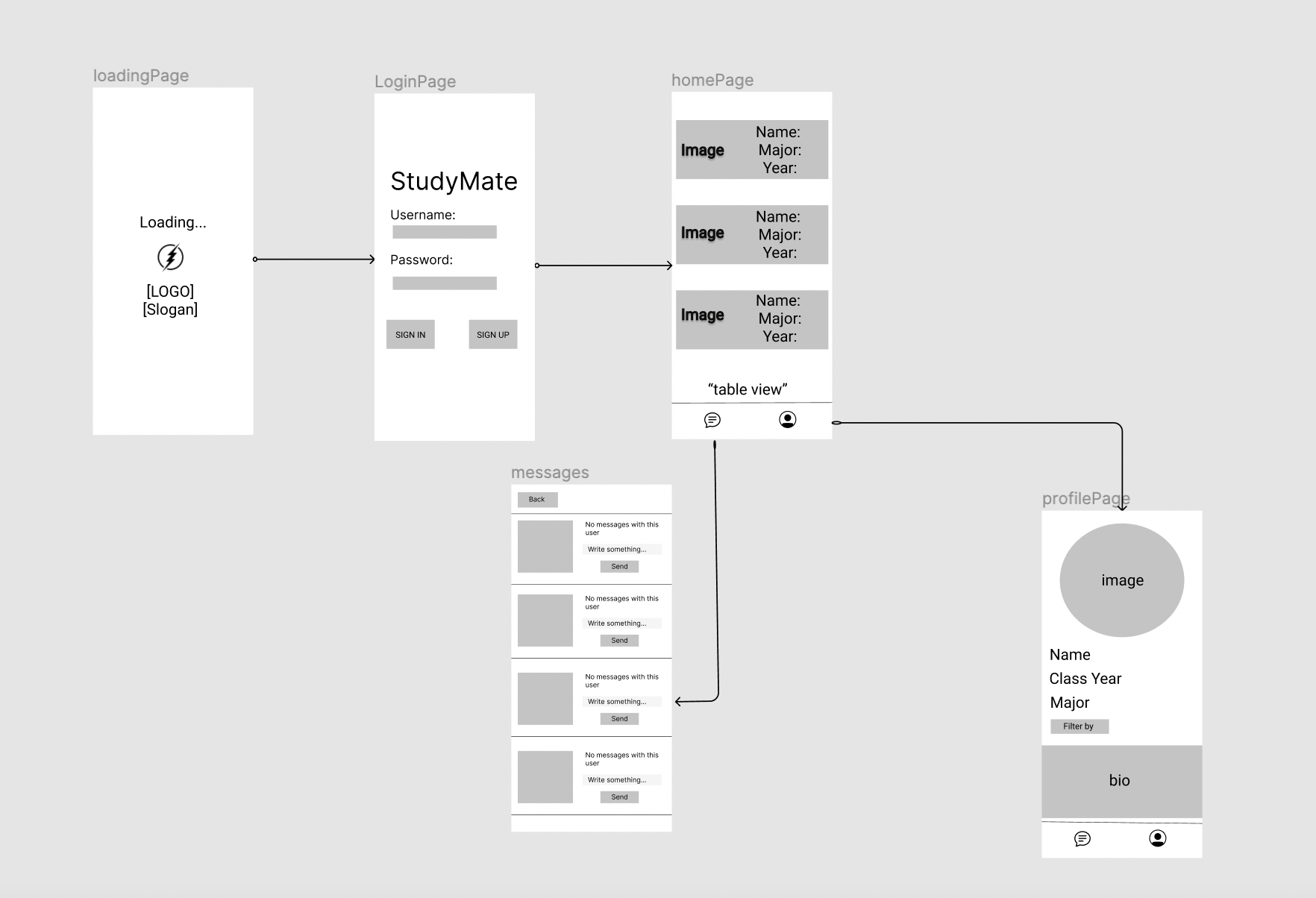
Task: Click Send on the bottom message card
Action: (x=618, y=797)
